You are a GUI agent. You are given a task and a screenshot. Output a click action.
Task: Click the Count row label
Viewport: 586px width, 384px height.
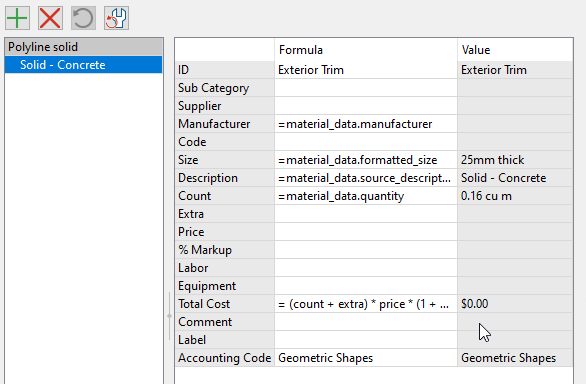[225, 196]
